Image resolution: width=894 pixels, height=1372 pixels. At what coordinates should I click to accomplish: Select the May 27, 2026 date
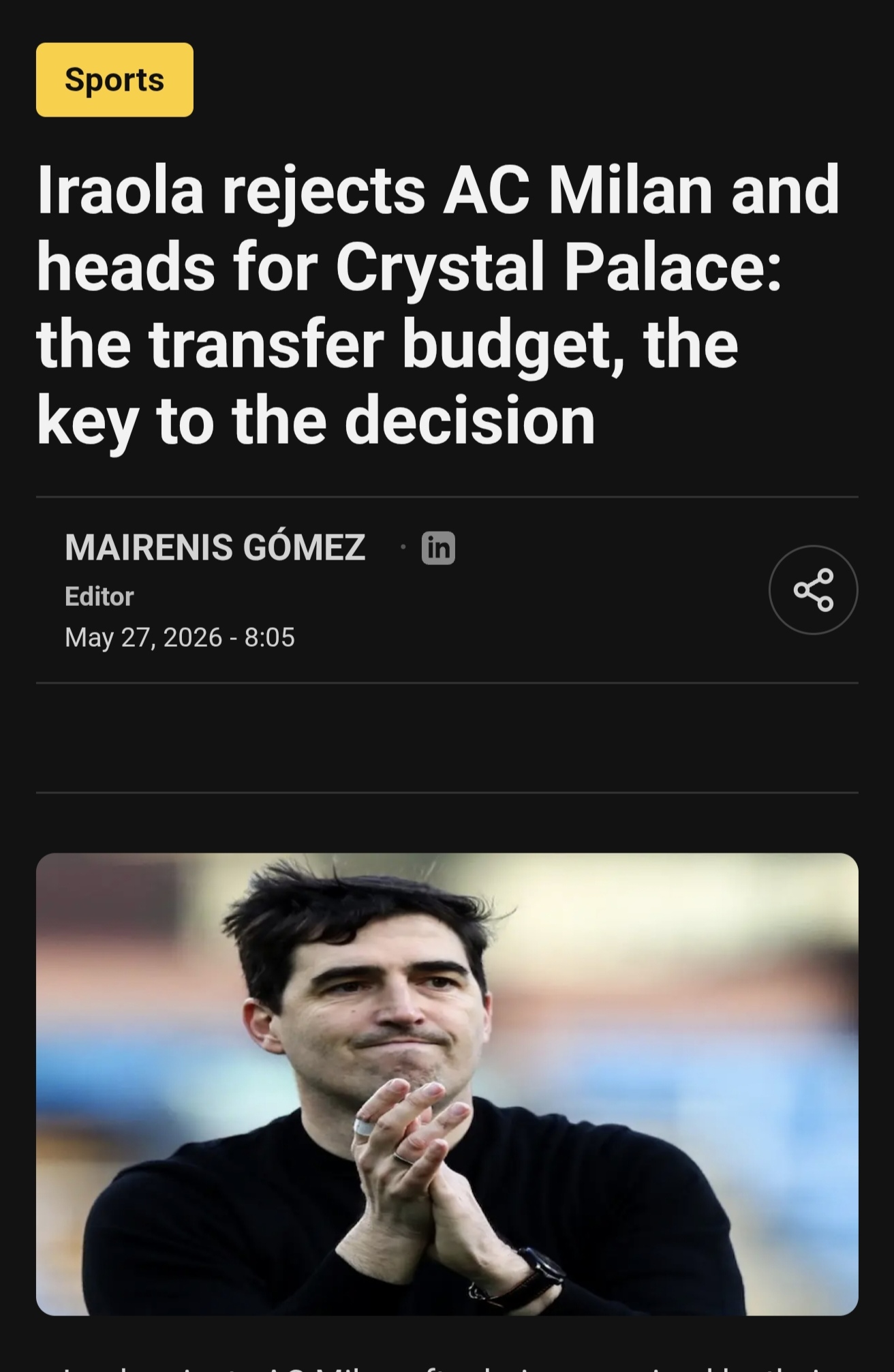143,637
